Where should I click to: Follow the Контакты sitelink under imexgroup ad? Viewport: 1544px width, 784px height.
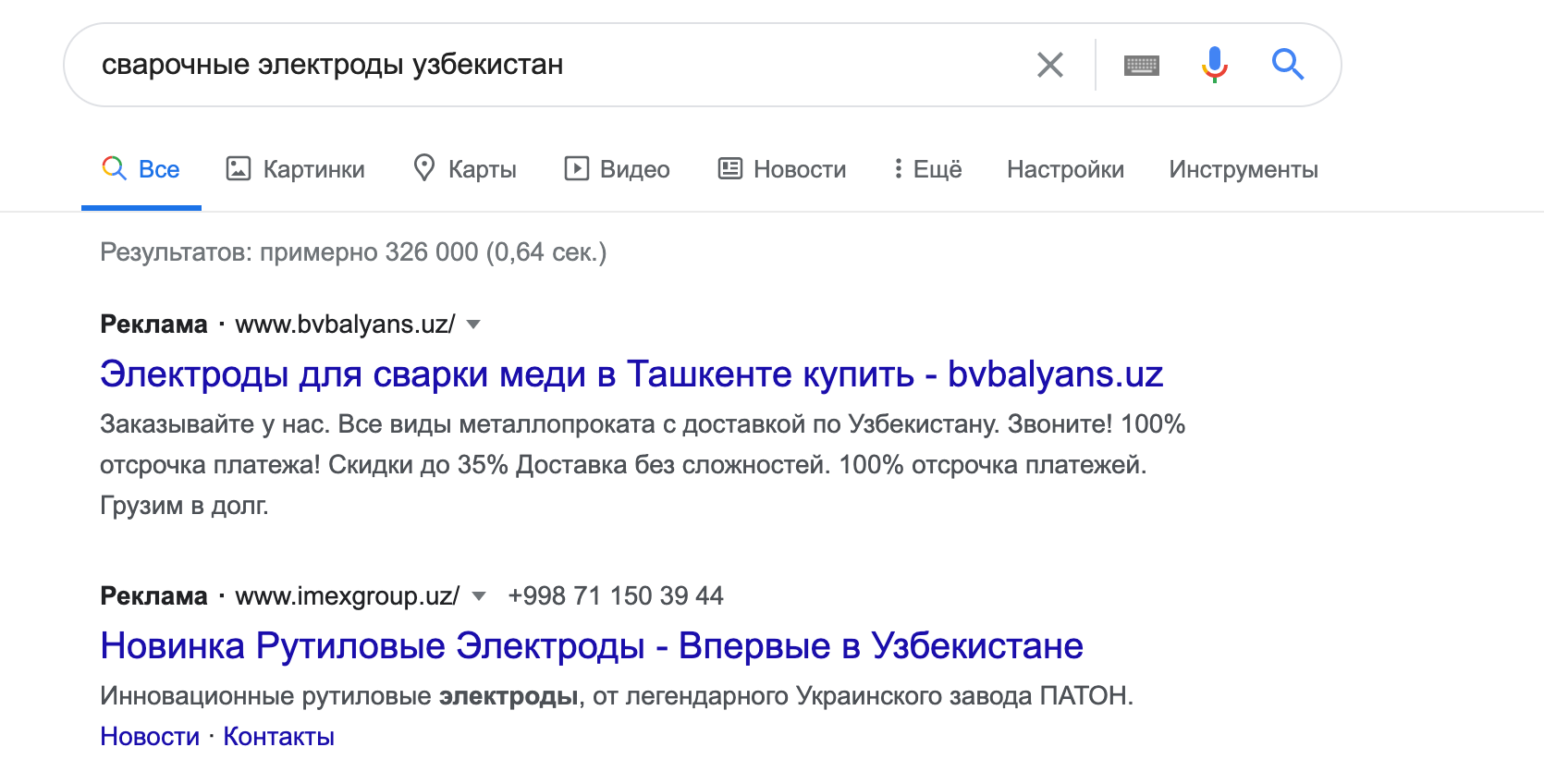[278, 737]
